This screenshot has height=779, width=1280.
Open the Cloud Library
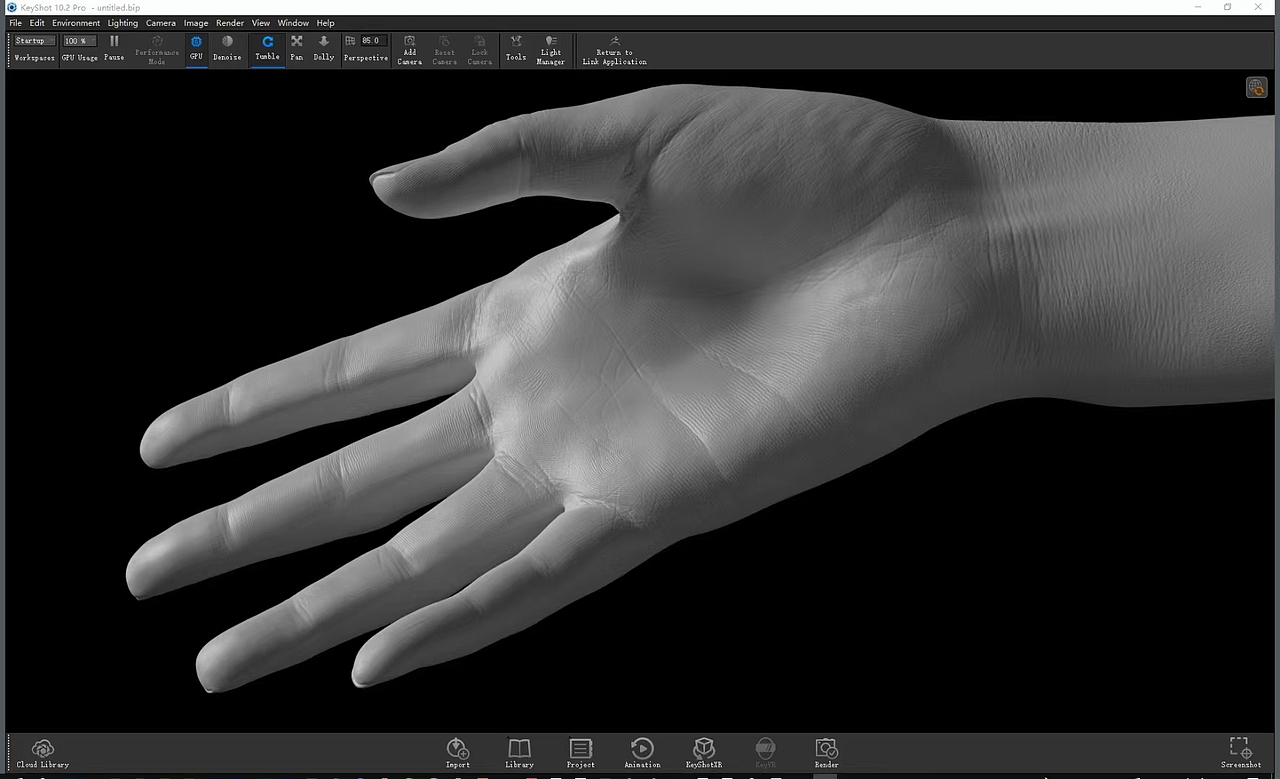pyautogui.click(x=43, y=753)
